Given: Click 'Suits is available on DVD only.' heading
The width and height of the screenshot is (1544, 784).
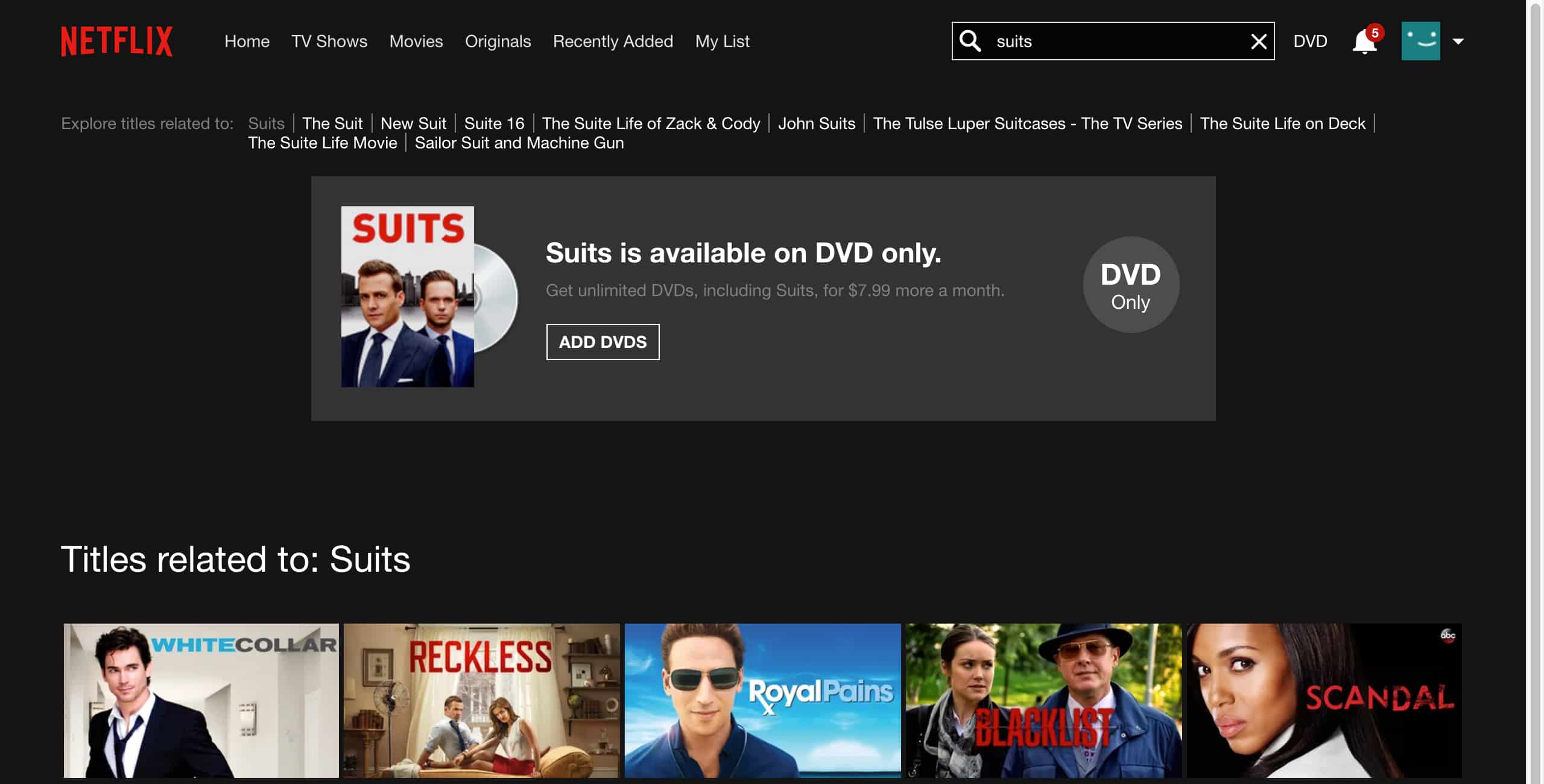Looking at the screenshot, I should click(x=743, y=253).
